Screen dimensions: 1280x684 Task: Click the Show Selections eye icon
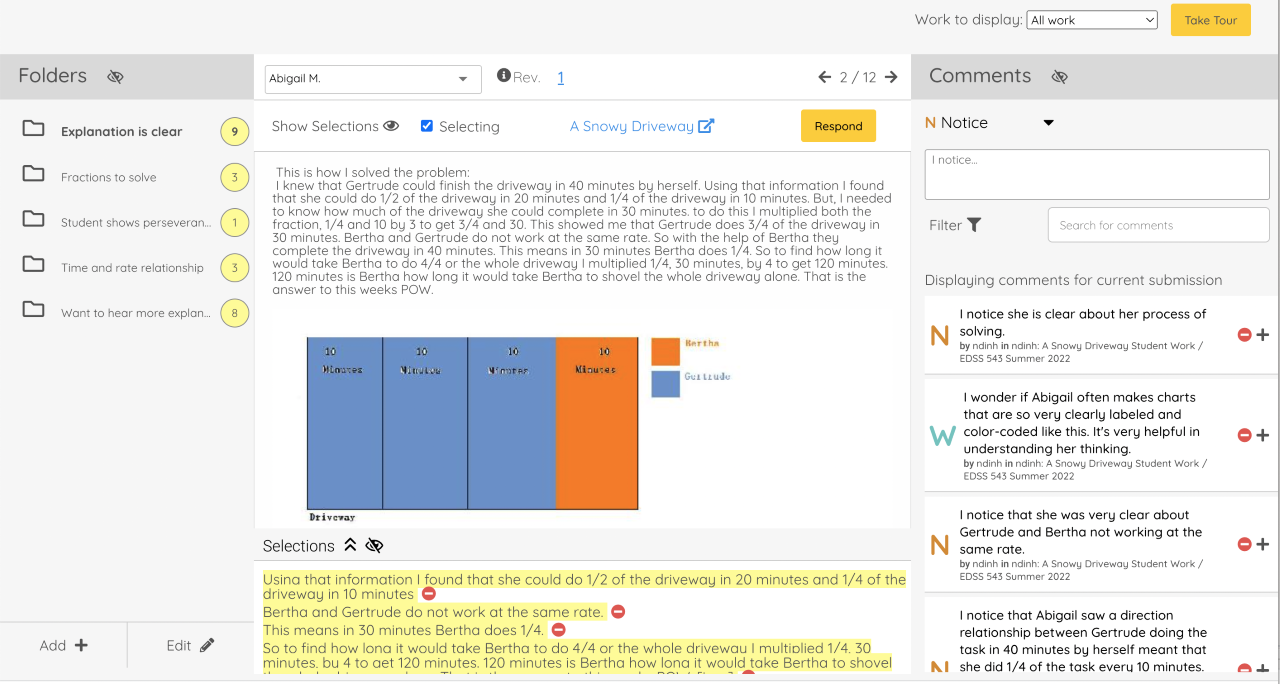point(391,126)
